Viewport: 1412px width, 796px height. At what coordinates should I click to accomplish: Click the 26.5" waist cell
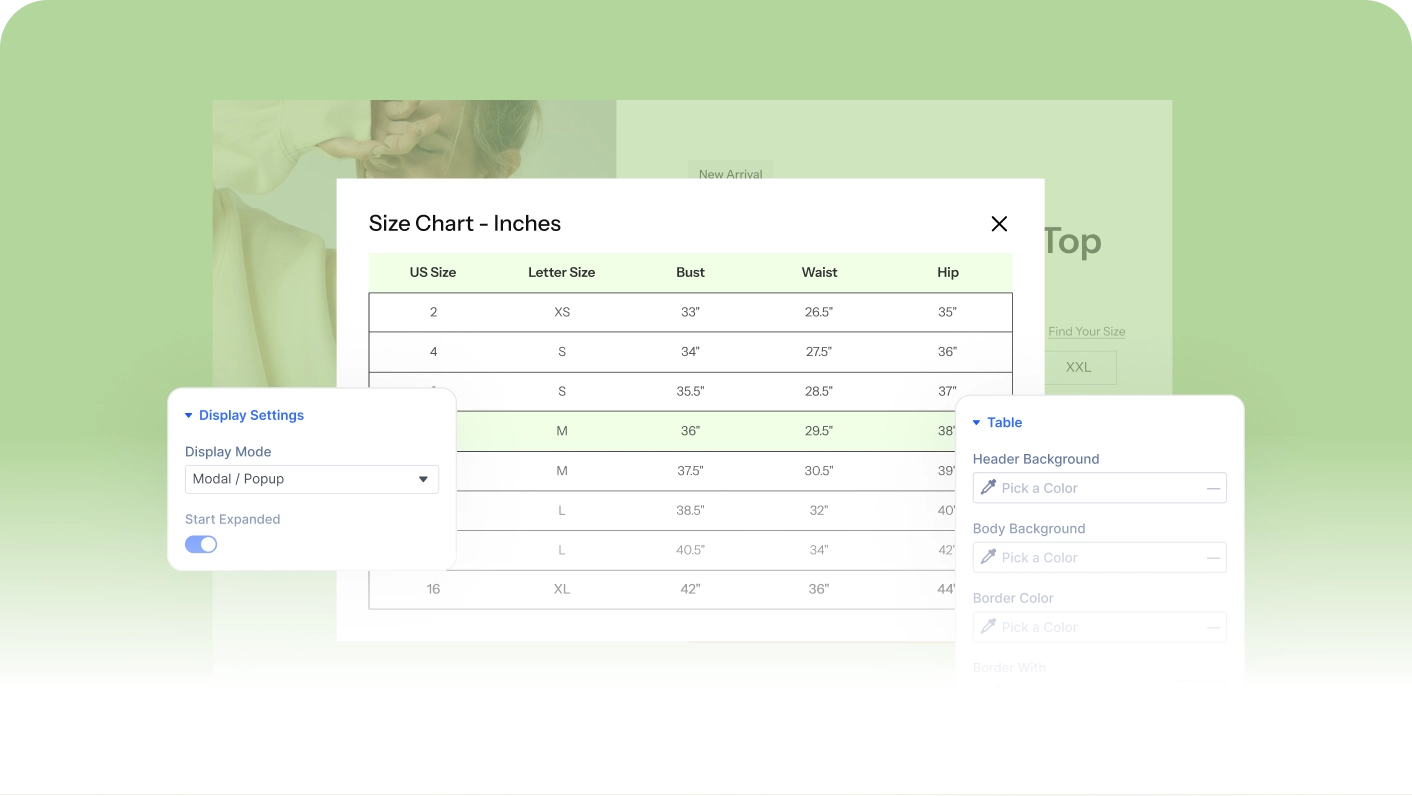pos(819,312)
